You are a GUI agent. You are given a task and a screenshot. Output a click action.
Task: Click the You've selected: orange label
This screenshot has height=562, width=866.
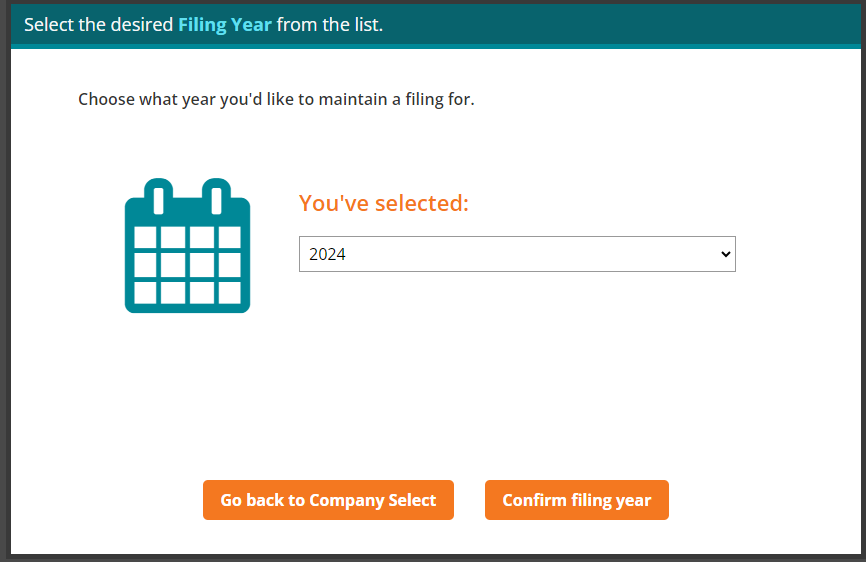coord(384,203)
